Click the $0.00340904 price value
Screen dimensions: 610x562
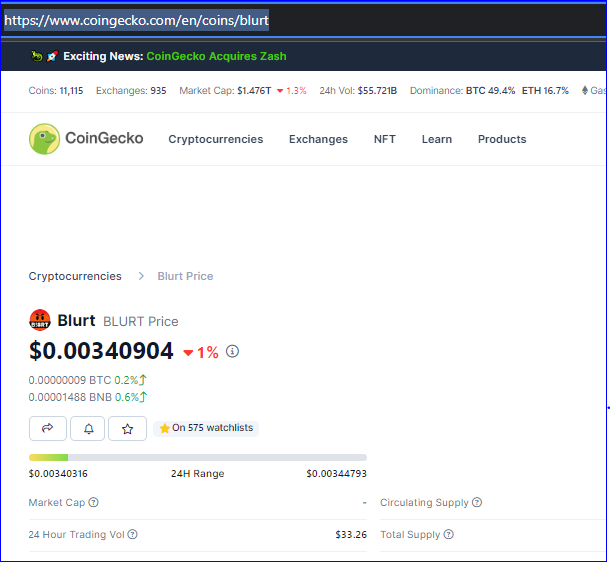(101, 351)
